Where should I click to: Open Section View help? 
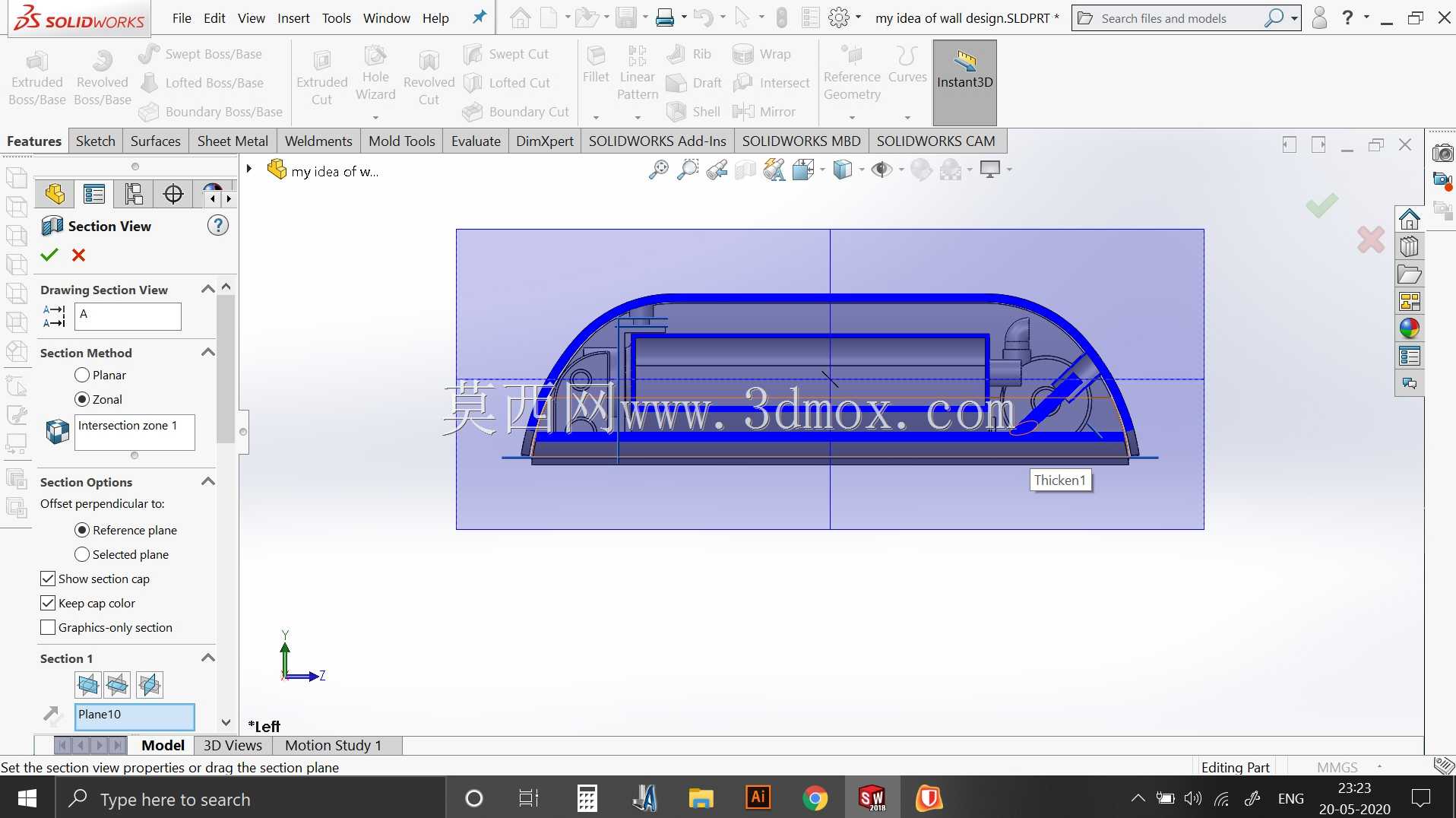pyautogui.click(x=218, y=226)
